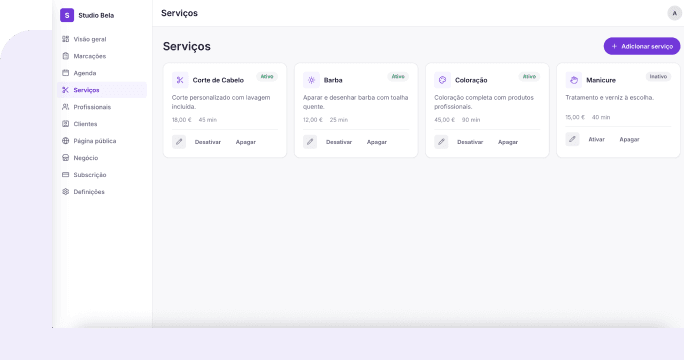Click the Coloração card title
The image size is (684, 360).
(x=471, y=80)
